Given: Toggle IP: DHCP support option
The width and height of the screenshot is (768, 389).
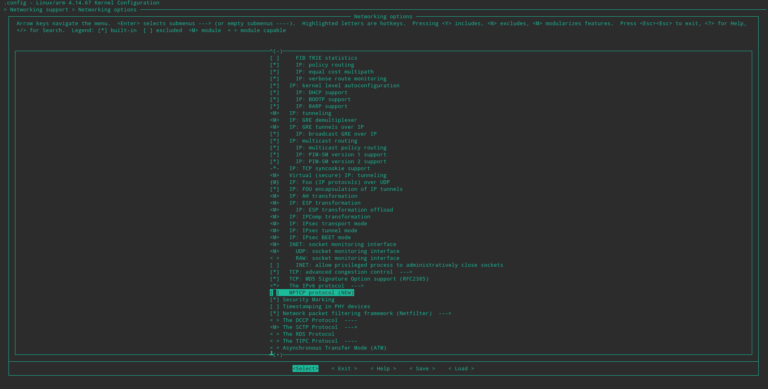Looking at the screenshot, I should click(309, 92).
